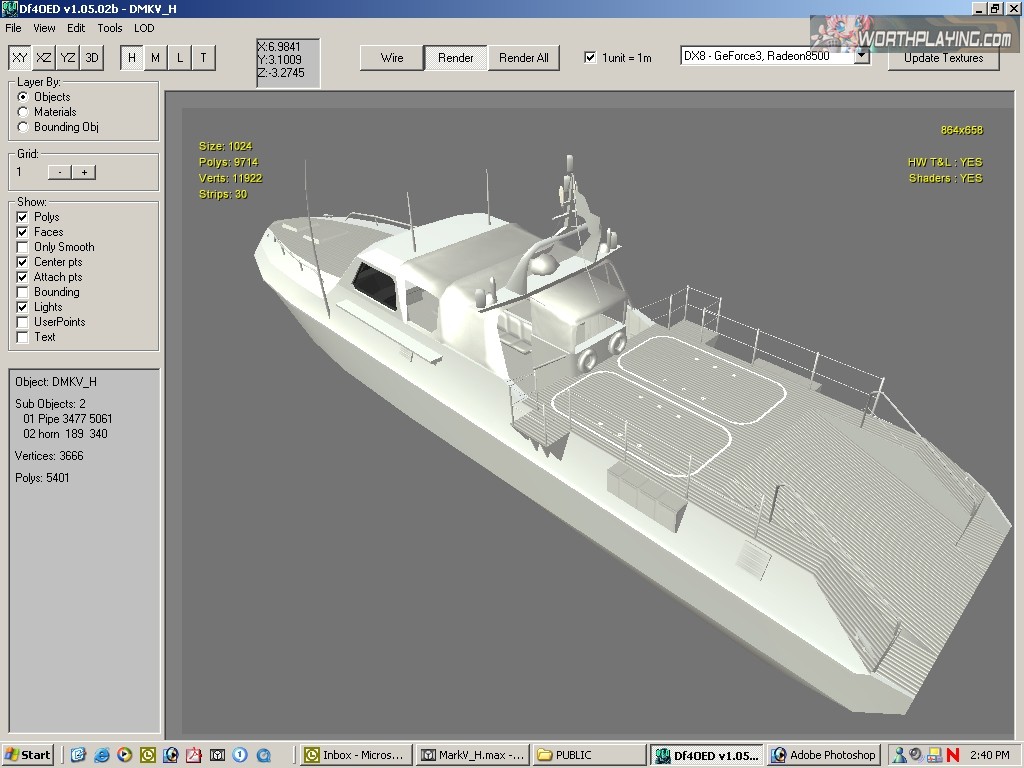Increase grid size with plus button
This screenshot has height=768, width=1024.
85,172
